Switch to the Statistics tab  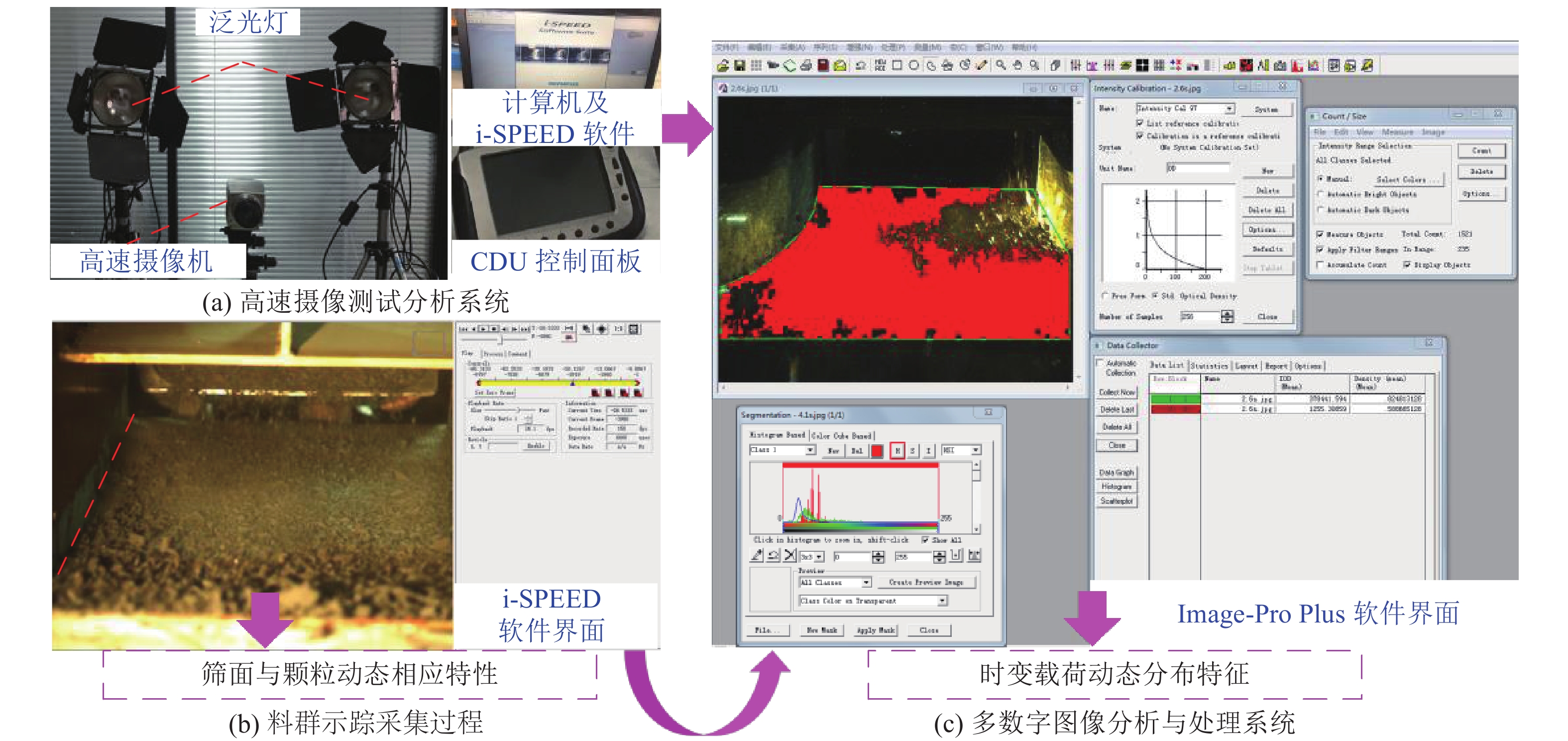tap(1209, 366)
